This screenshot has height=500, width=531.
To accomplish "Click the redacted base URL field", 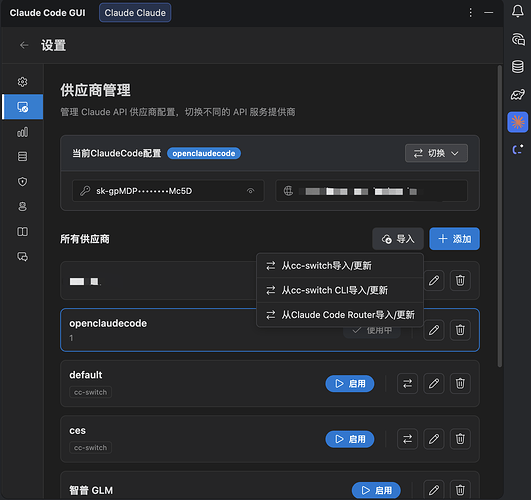I will pyautogui.click(x=371, y=191).
